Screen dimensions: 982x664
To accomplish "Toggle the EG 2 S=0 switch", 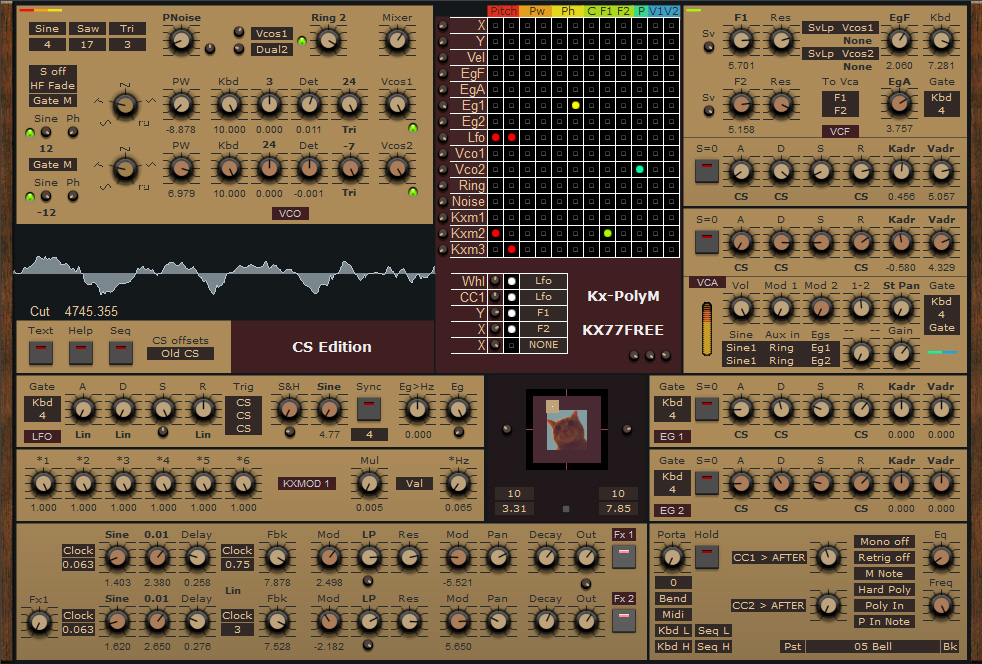I will pyautogui.click(x=706, y=483).
